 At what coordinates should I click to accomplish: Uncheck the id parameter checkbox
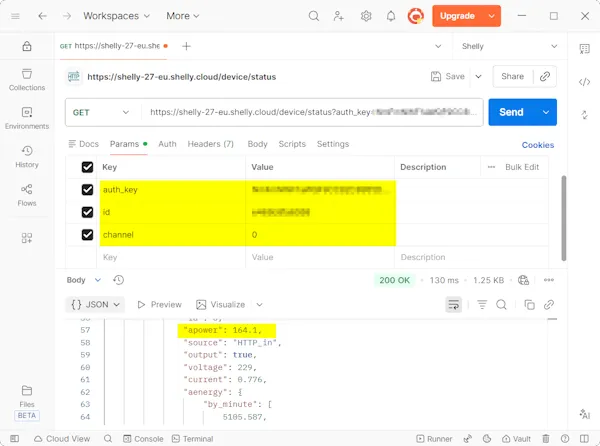88,212
